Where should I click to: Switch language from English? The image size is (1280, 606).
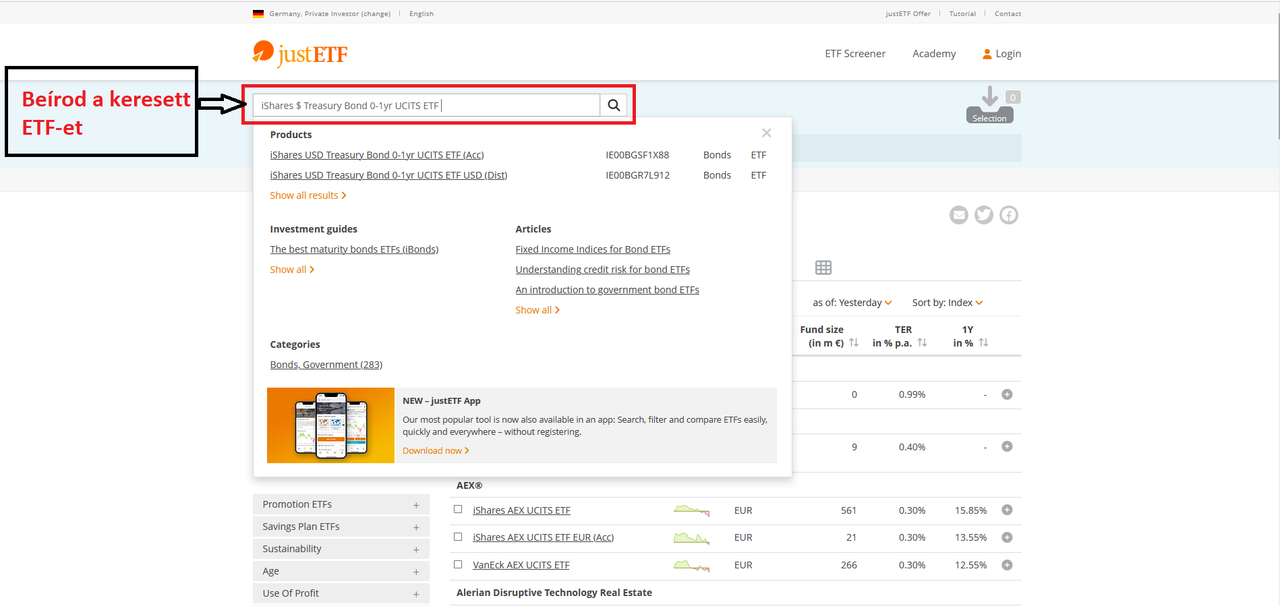click(x=421, y=14)
